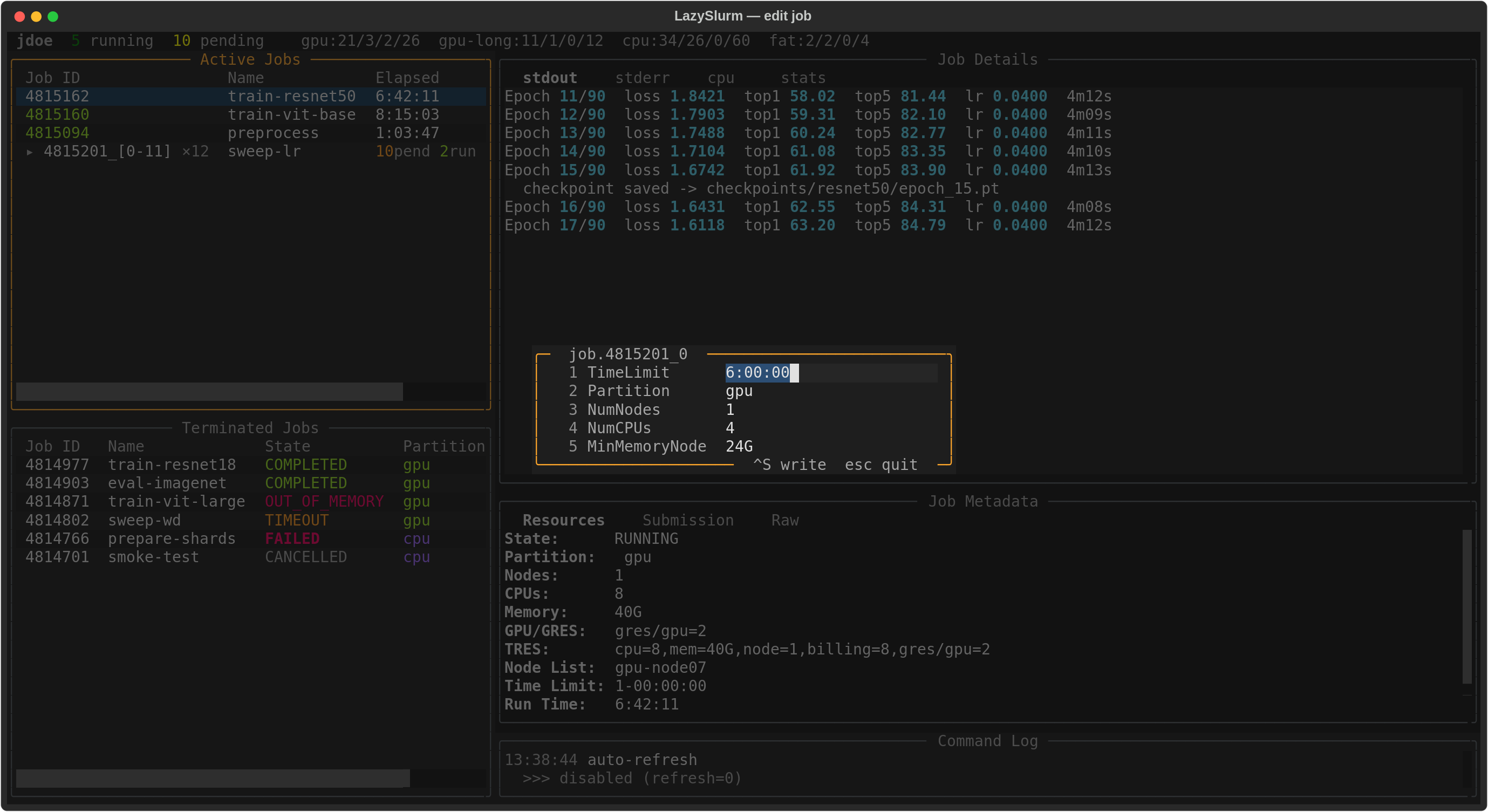Open the Submission tab in Job Metadata

click(x=688, y=520)
